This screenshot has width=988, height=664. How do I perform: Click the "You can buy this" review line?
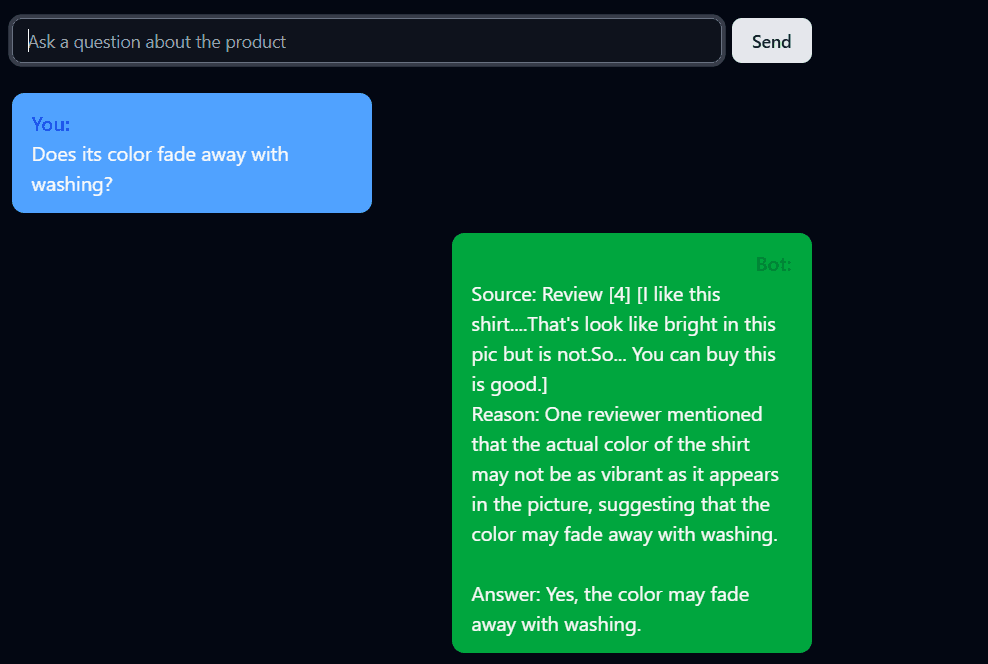704,355
